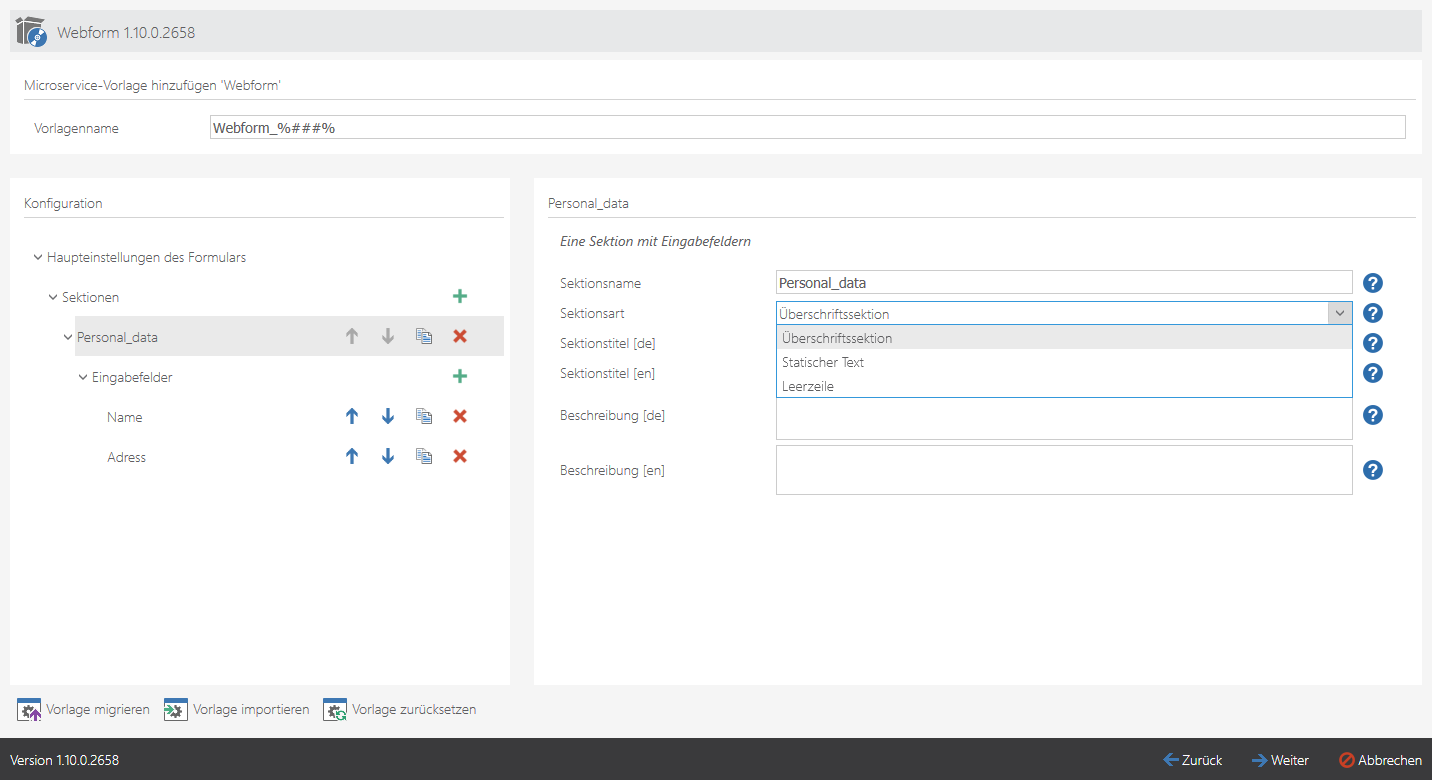Collapse the Eingabefelder tree node
This screenshot has width=1432, height=780.
point(83,377)
